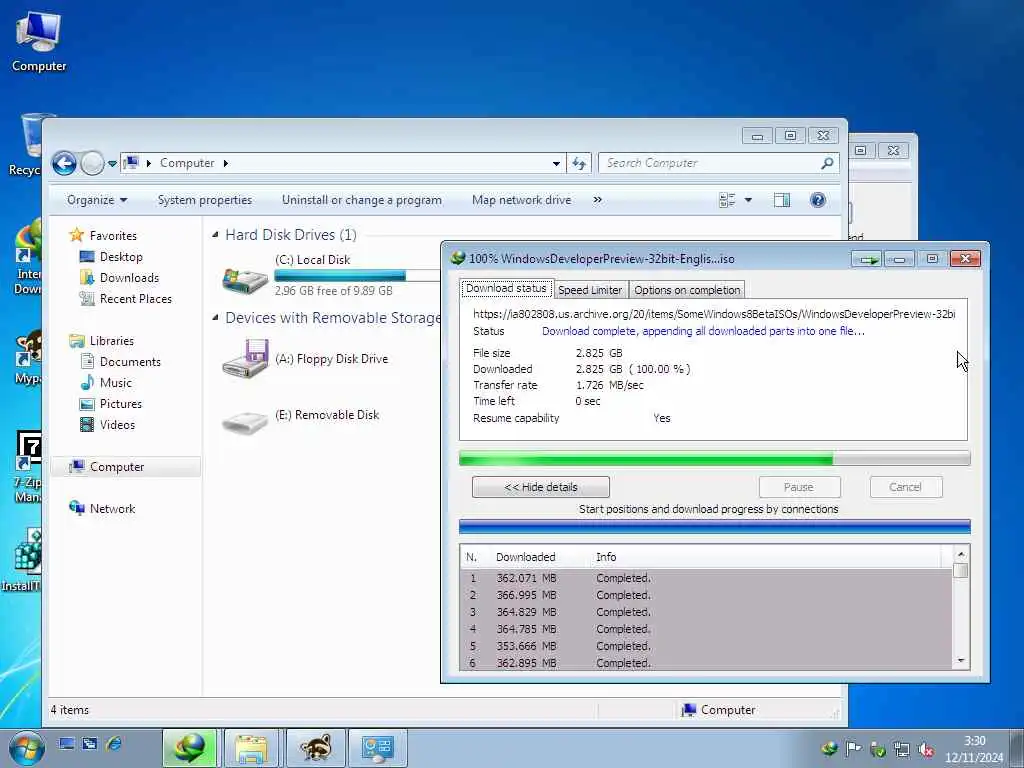Expand the address bar history dropdown
The image size is (1024, 768).
556,163
